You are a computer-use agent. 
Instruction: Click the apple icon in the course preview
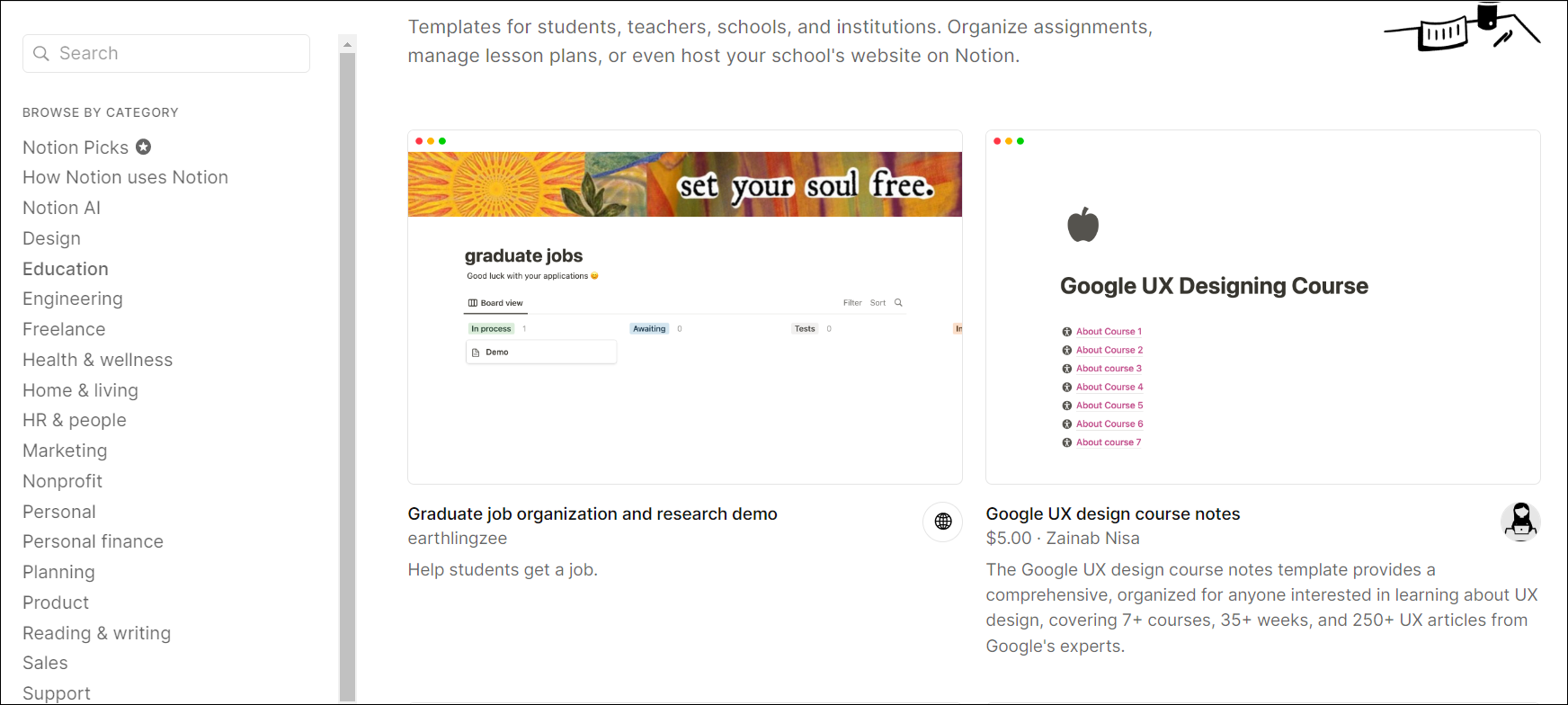coord(1082,225)
